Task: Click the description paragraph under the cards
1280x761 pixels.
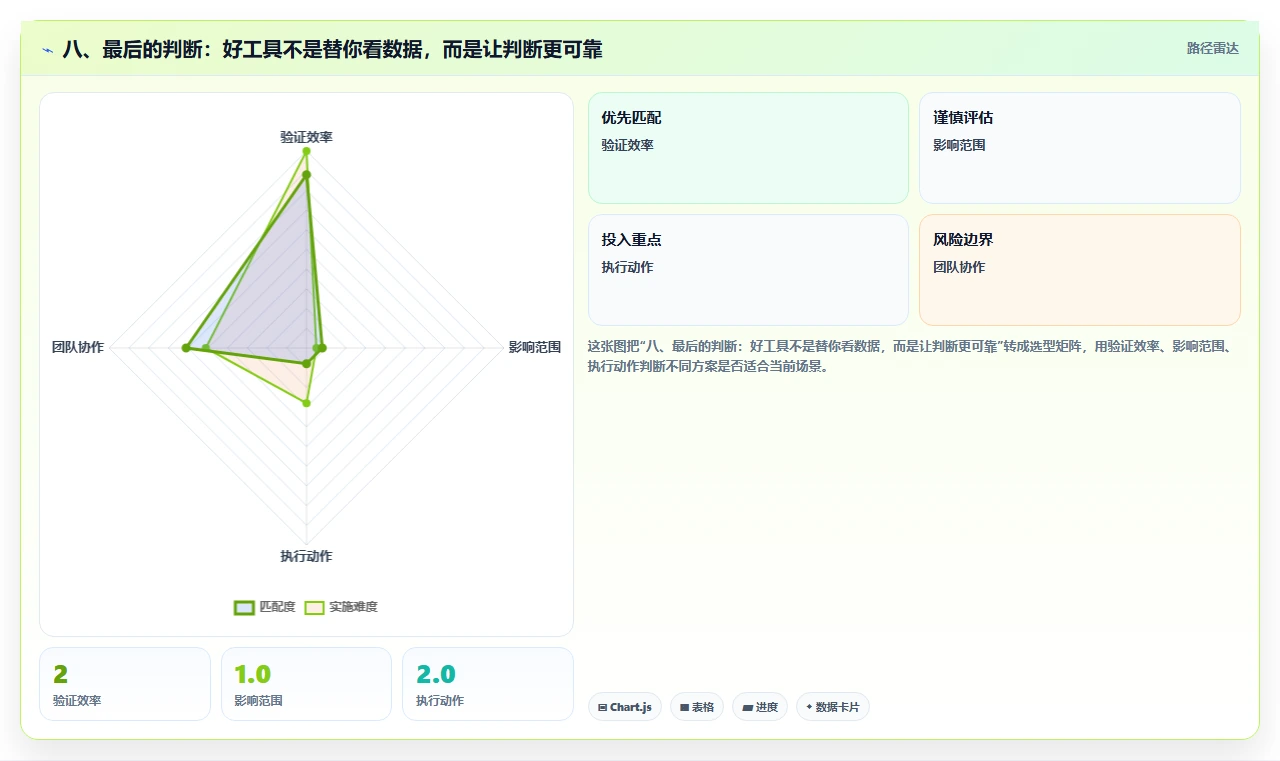Action: click(x=914, y=356)
